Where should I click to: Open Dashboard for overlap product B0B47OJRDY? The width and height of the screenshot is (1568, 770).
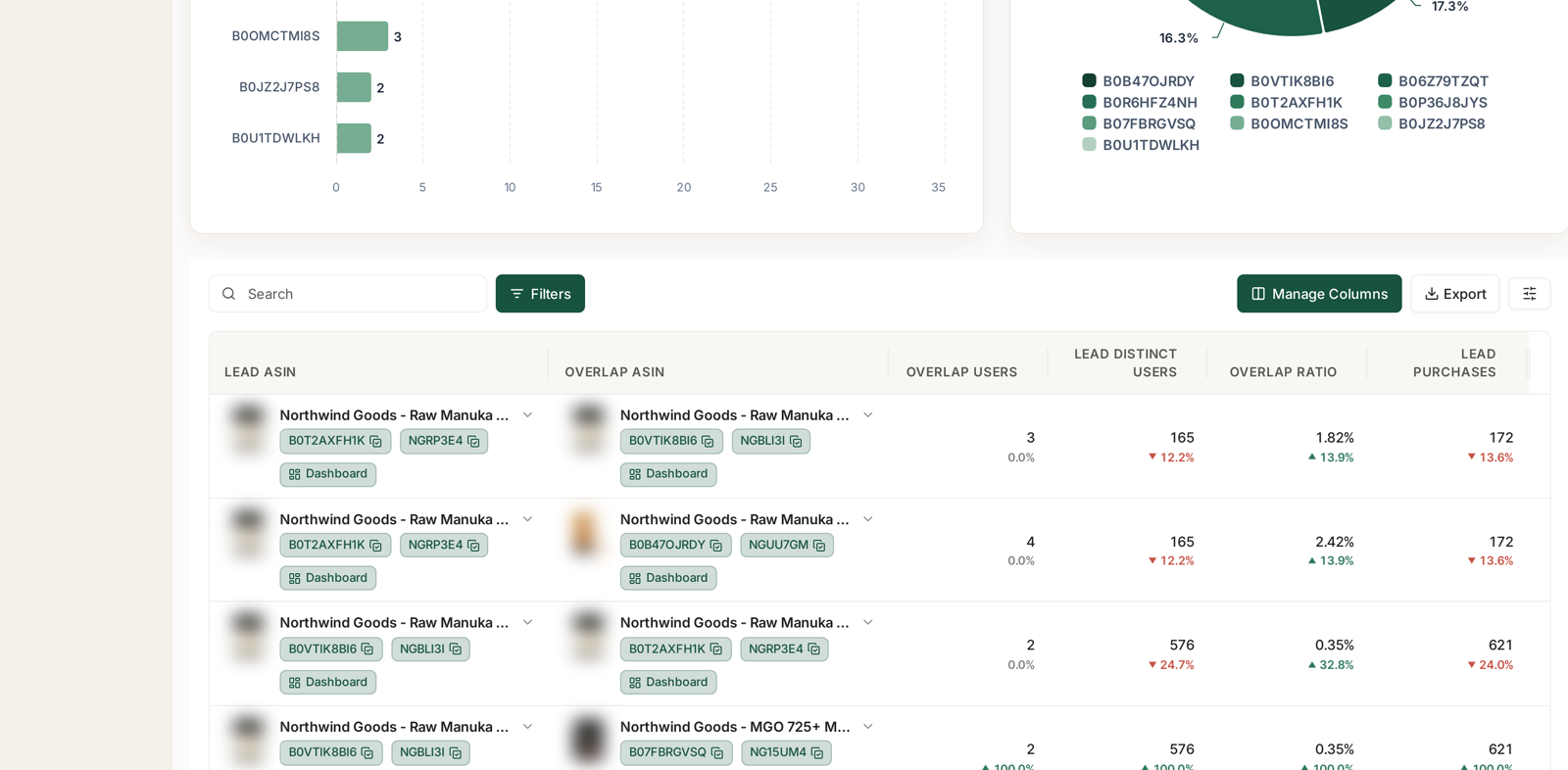pyautogui.click(x=668, y=578)
